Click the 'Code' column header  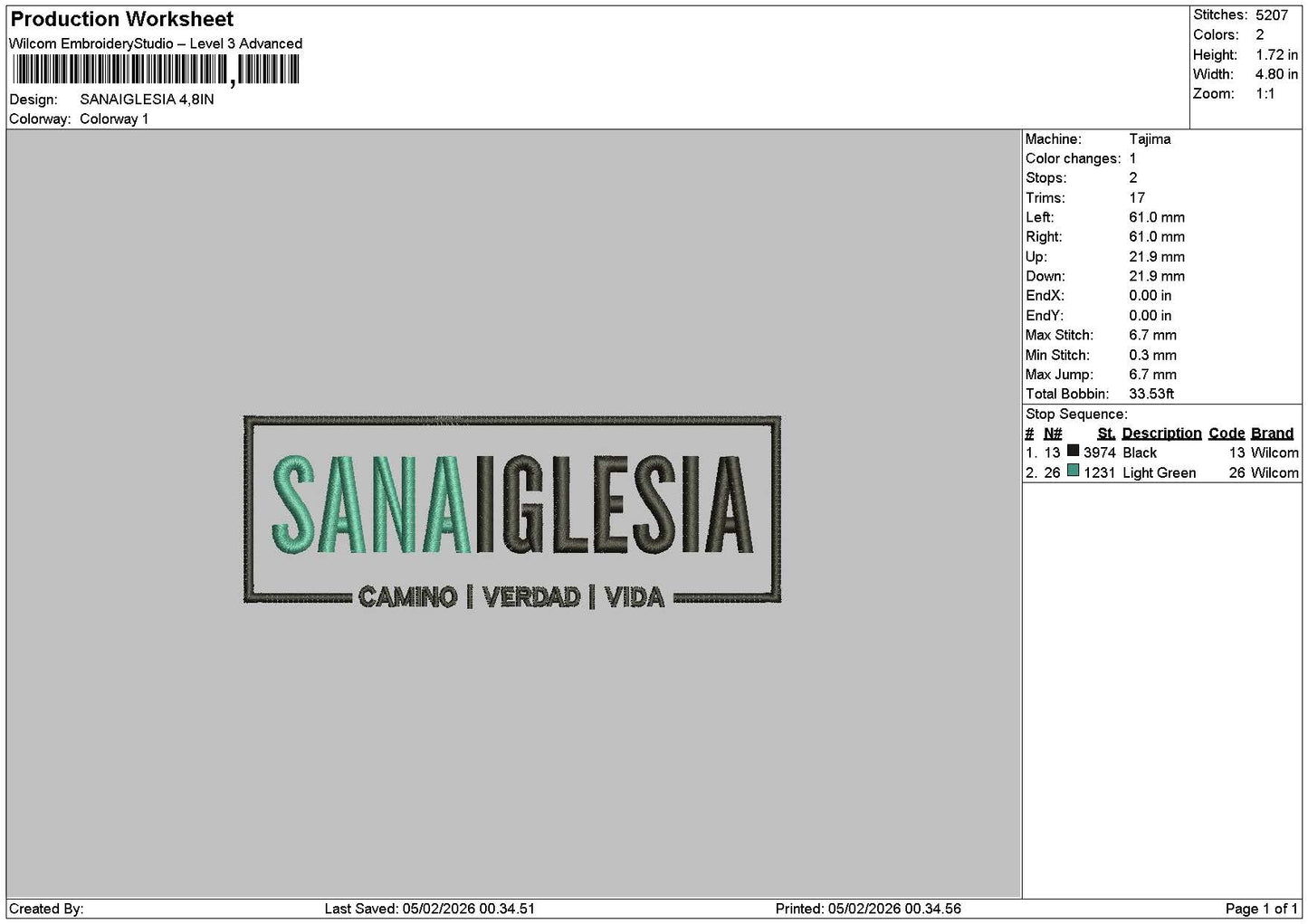[1227, 433]
